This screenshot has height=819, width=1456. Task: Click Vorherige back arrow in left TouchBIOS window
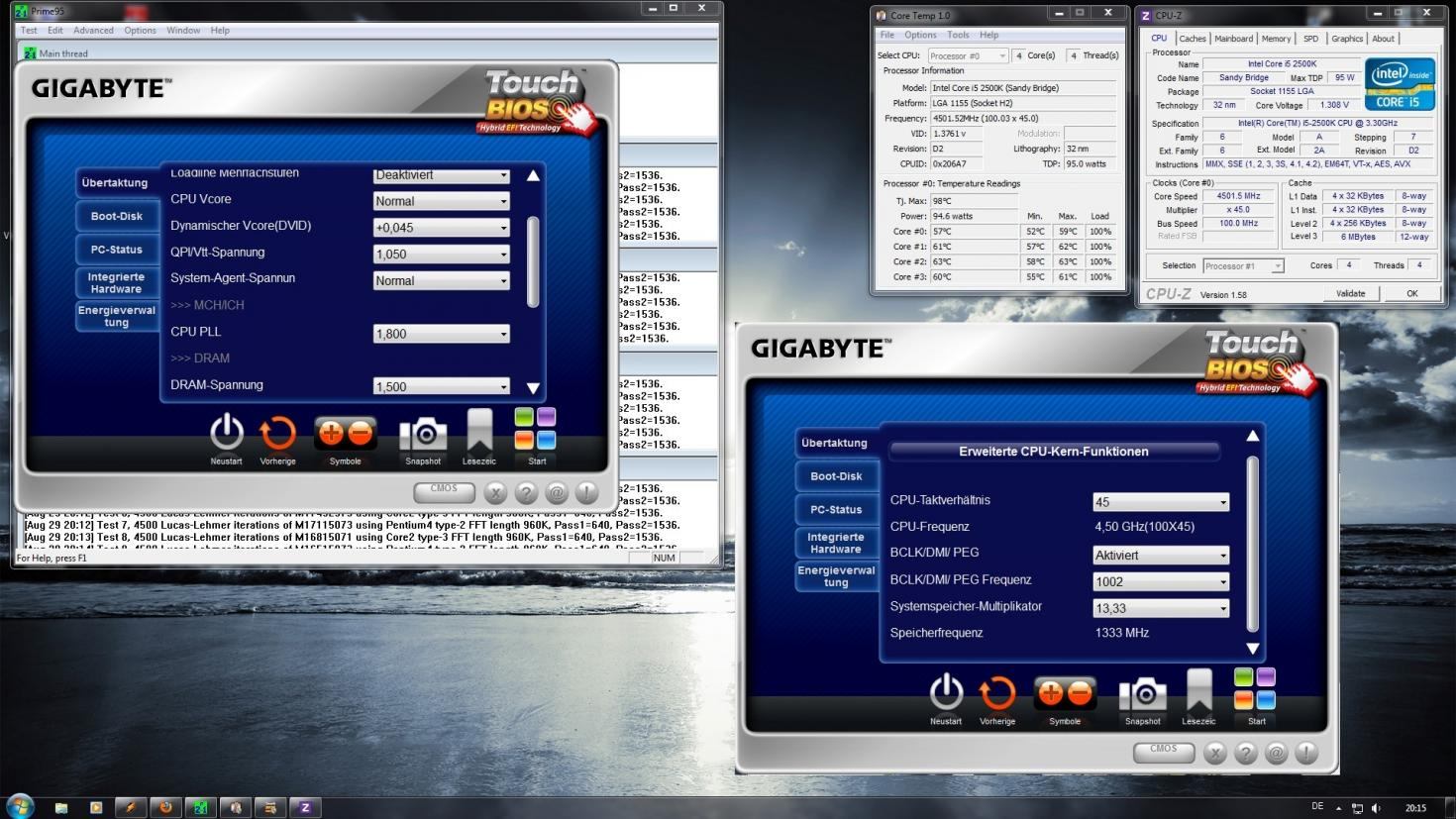coord(277,433)
